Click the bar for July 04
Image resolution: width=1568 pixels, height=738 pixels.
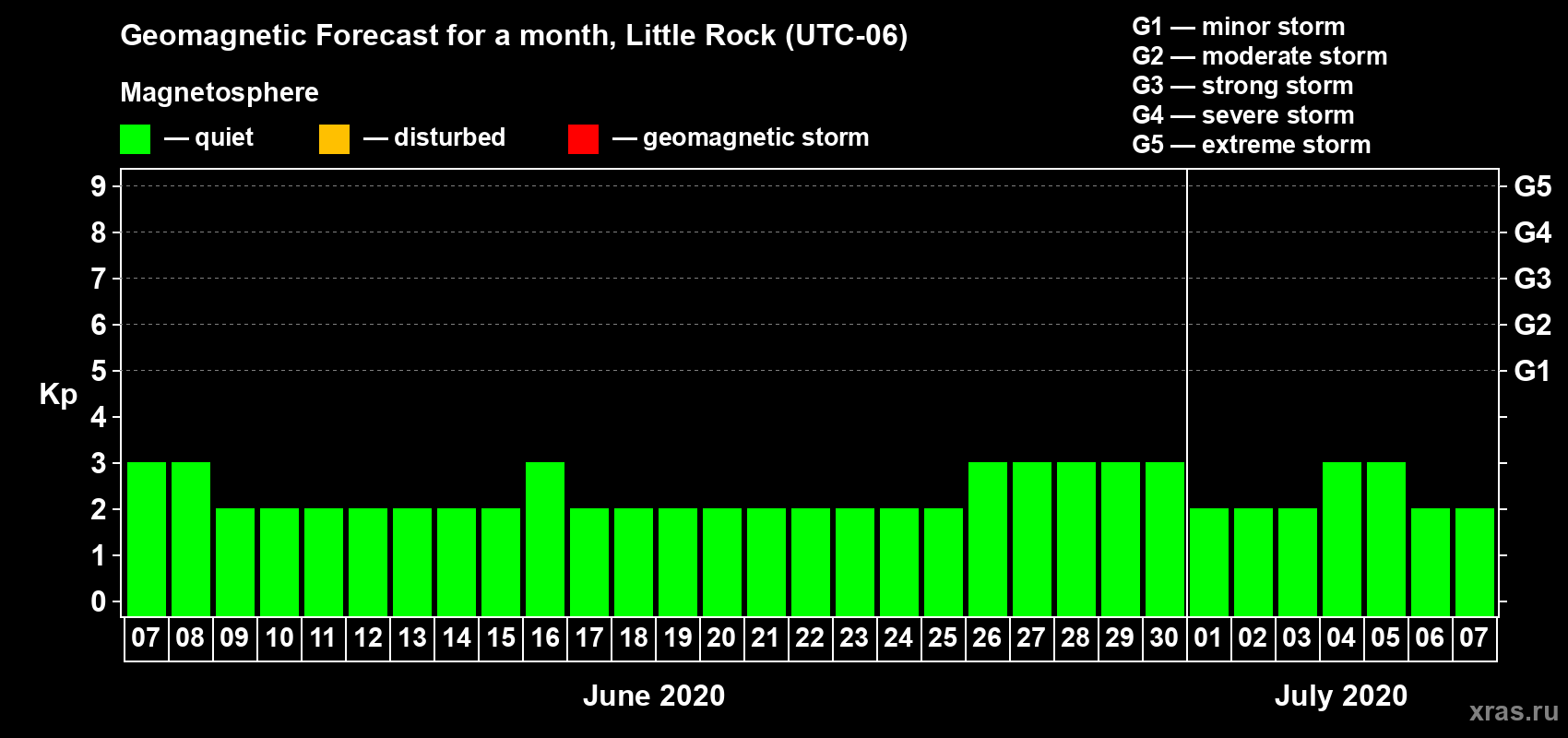[1342, 539]
